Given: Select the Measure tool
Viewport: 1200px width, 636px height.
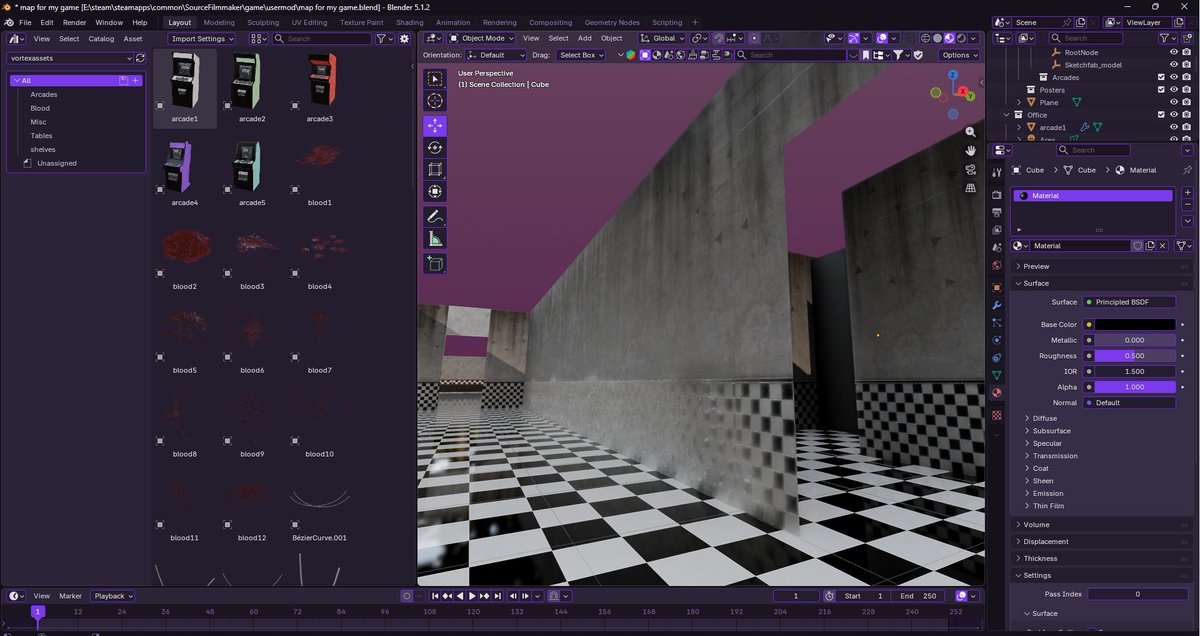Looking at the screenshot, I should click(x=435, y=239).
